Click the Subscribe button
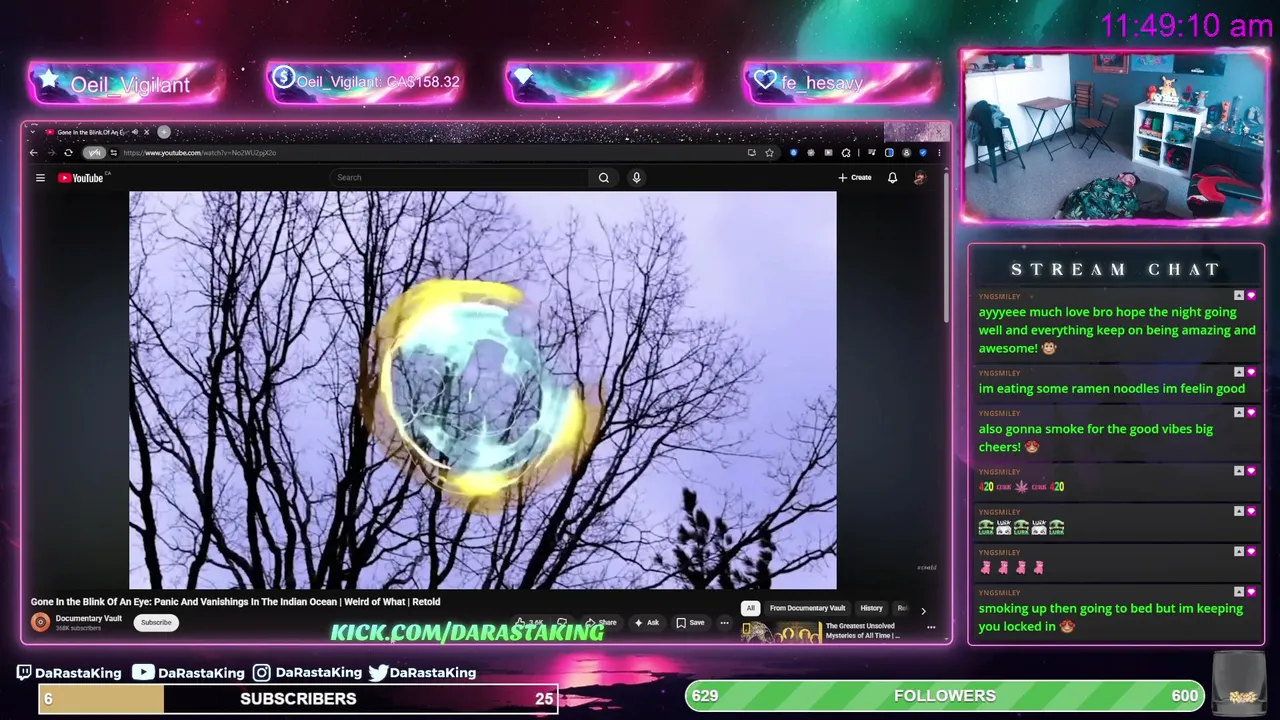This screenshot has height=720, width=1280. click(x=156, y=622)
